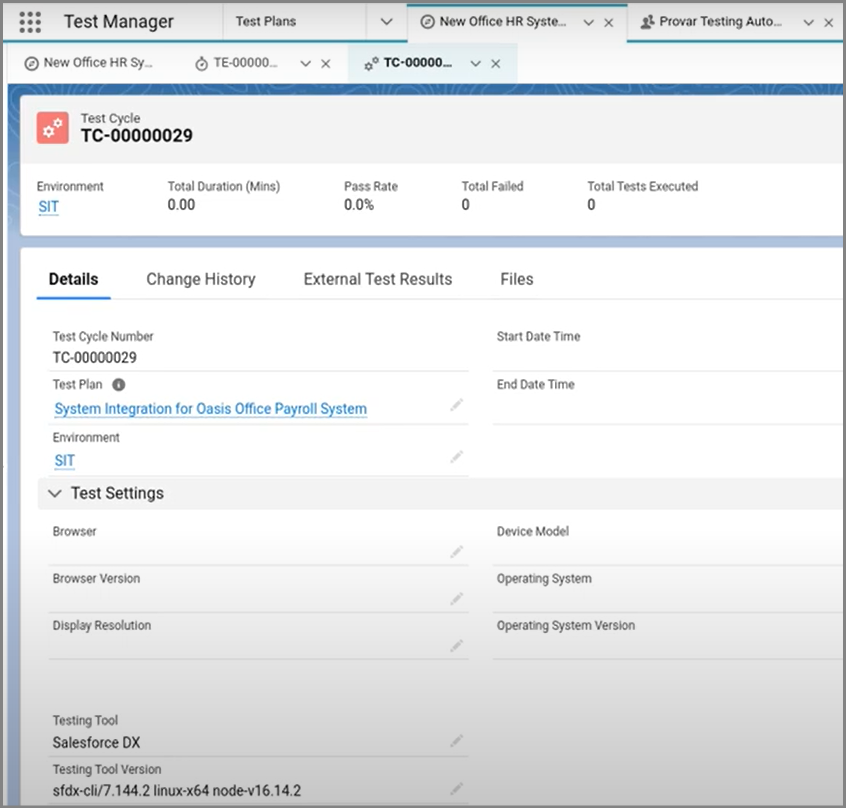Click the TC-00000029 record title
This screenshot has width=846, height=808.
coord(137,135)
